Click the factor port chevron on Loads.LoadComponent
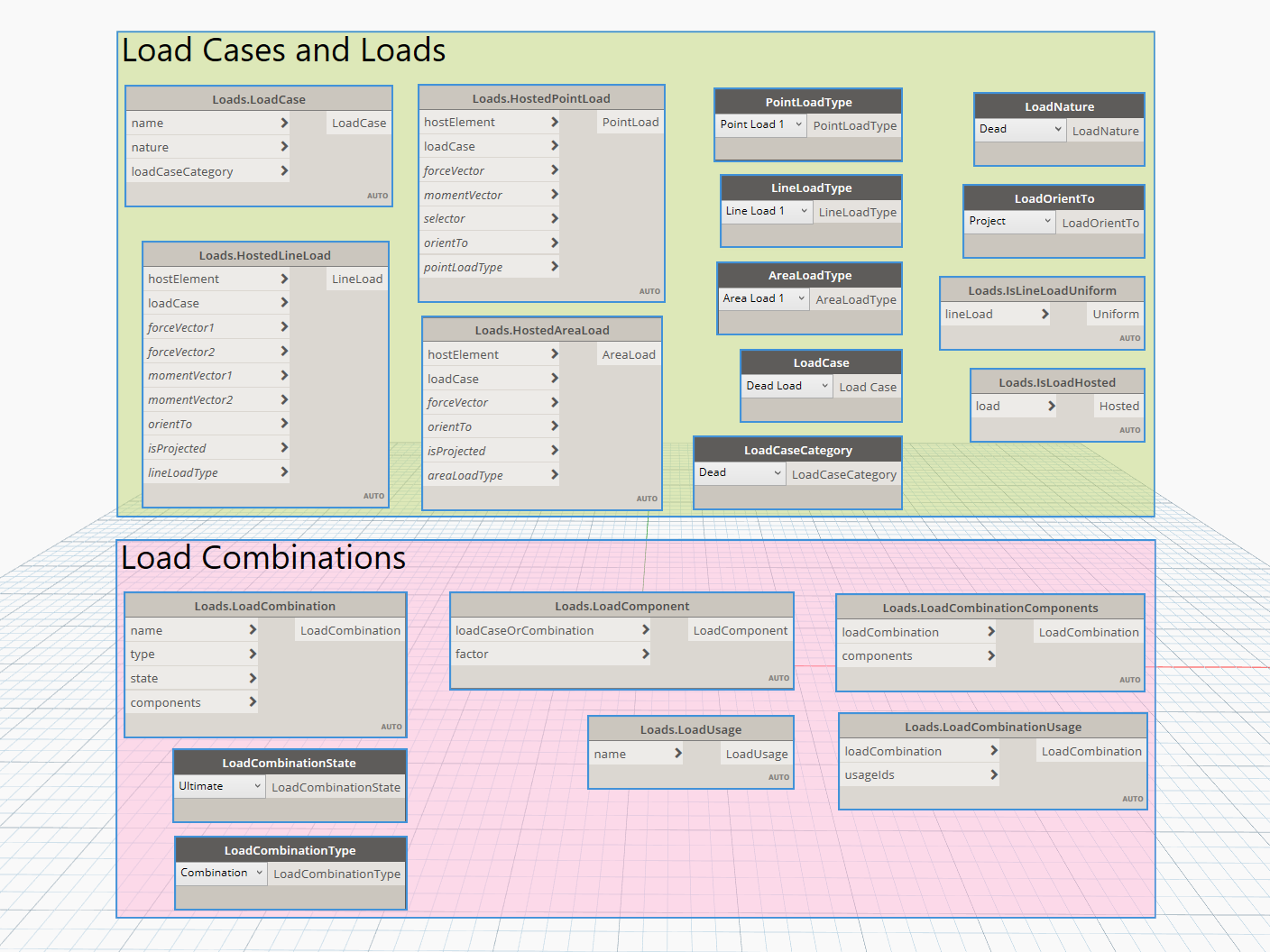 (645, 654)
